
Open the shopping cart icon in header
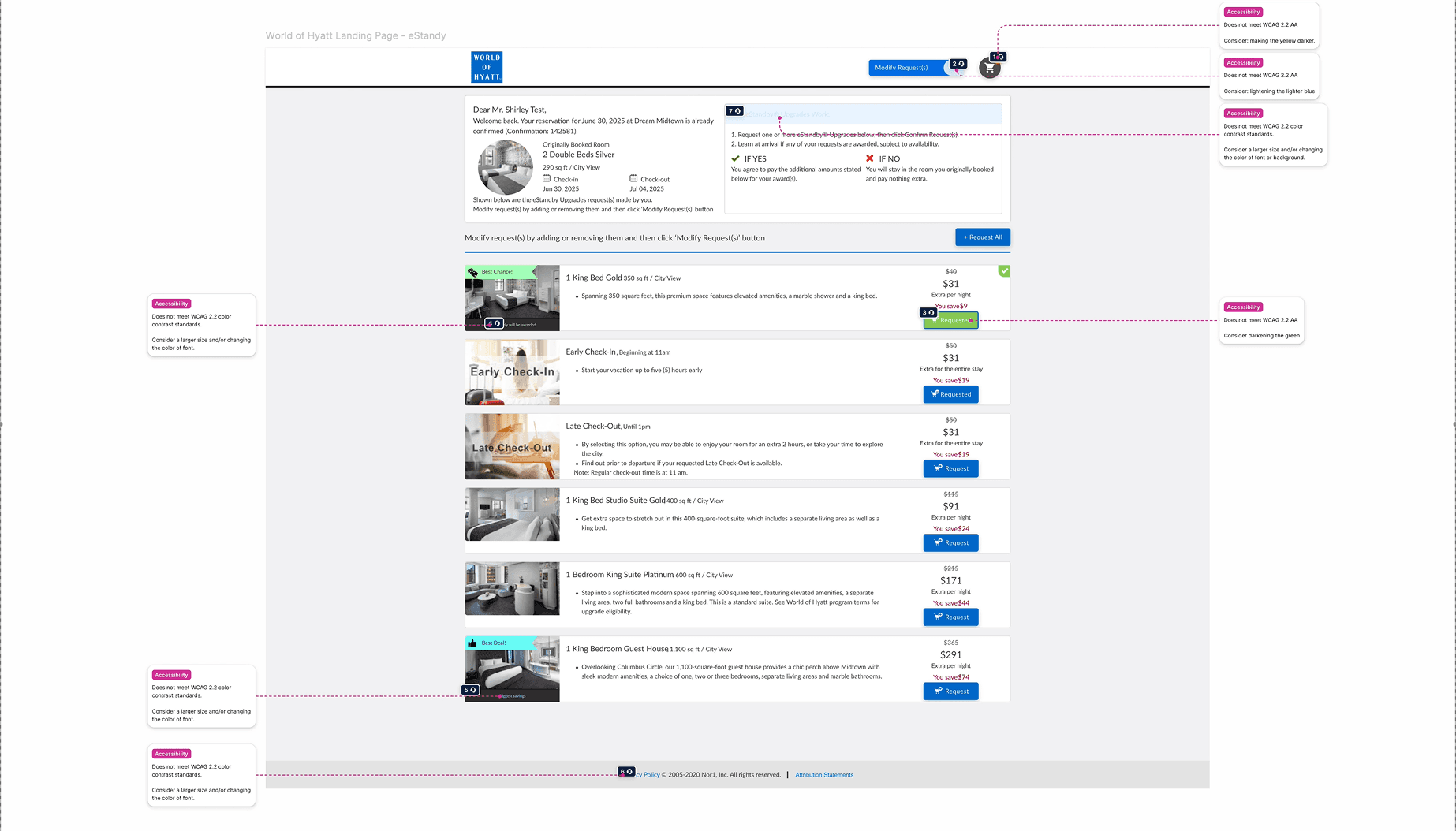[x=990, y=69]
